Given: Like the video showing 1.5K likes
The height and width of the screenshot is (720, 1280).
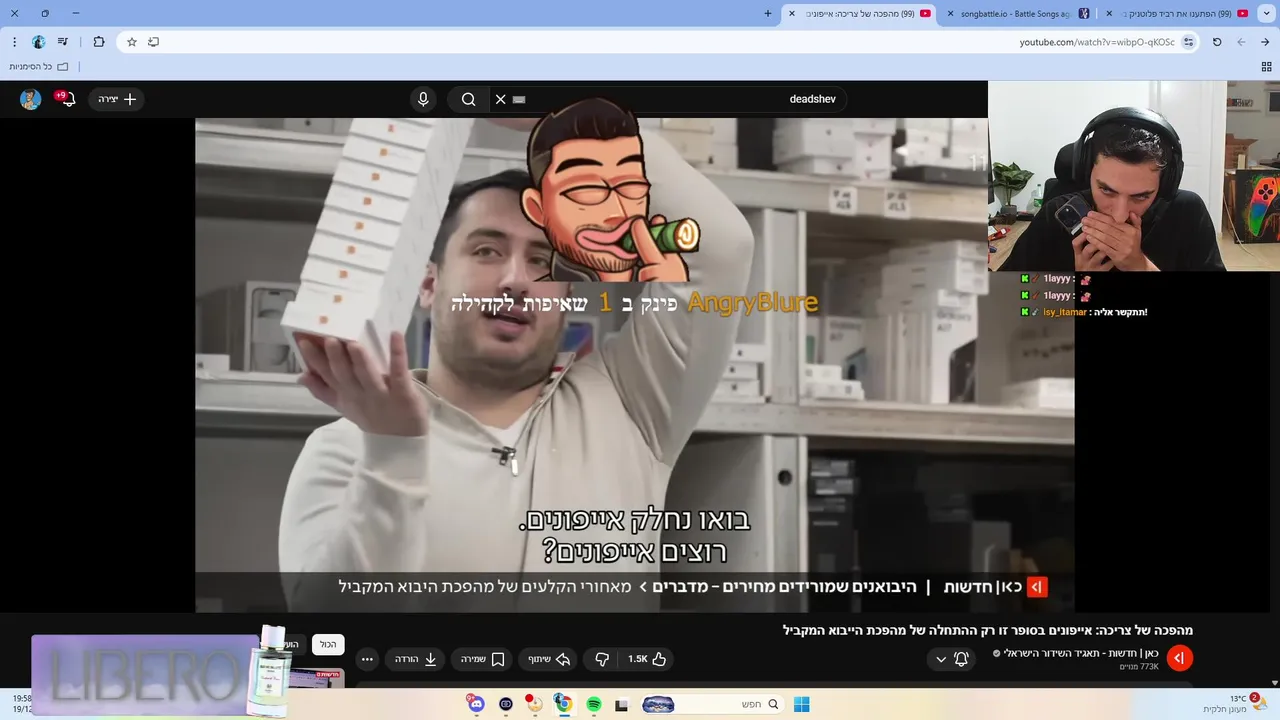Looking at the screenshot, I should (x=647, y=659).
